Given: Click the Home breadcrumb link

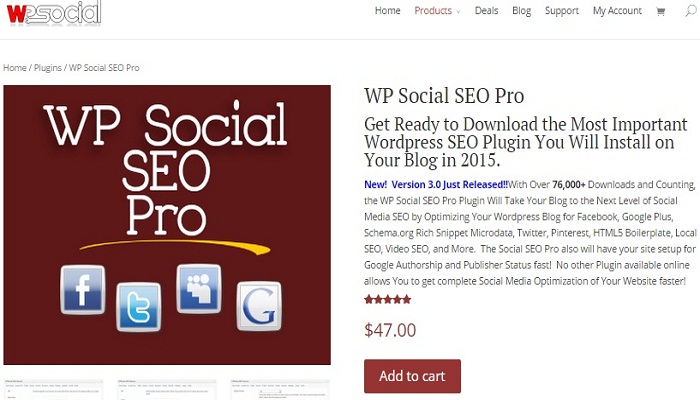Looking at the screenshot, I should pos(15,68).
